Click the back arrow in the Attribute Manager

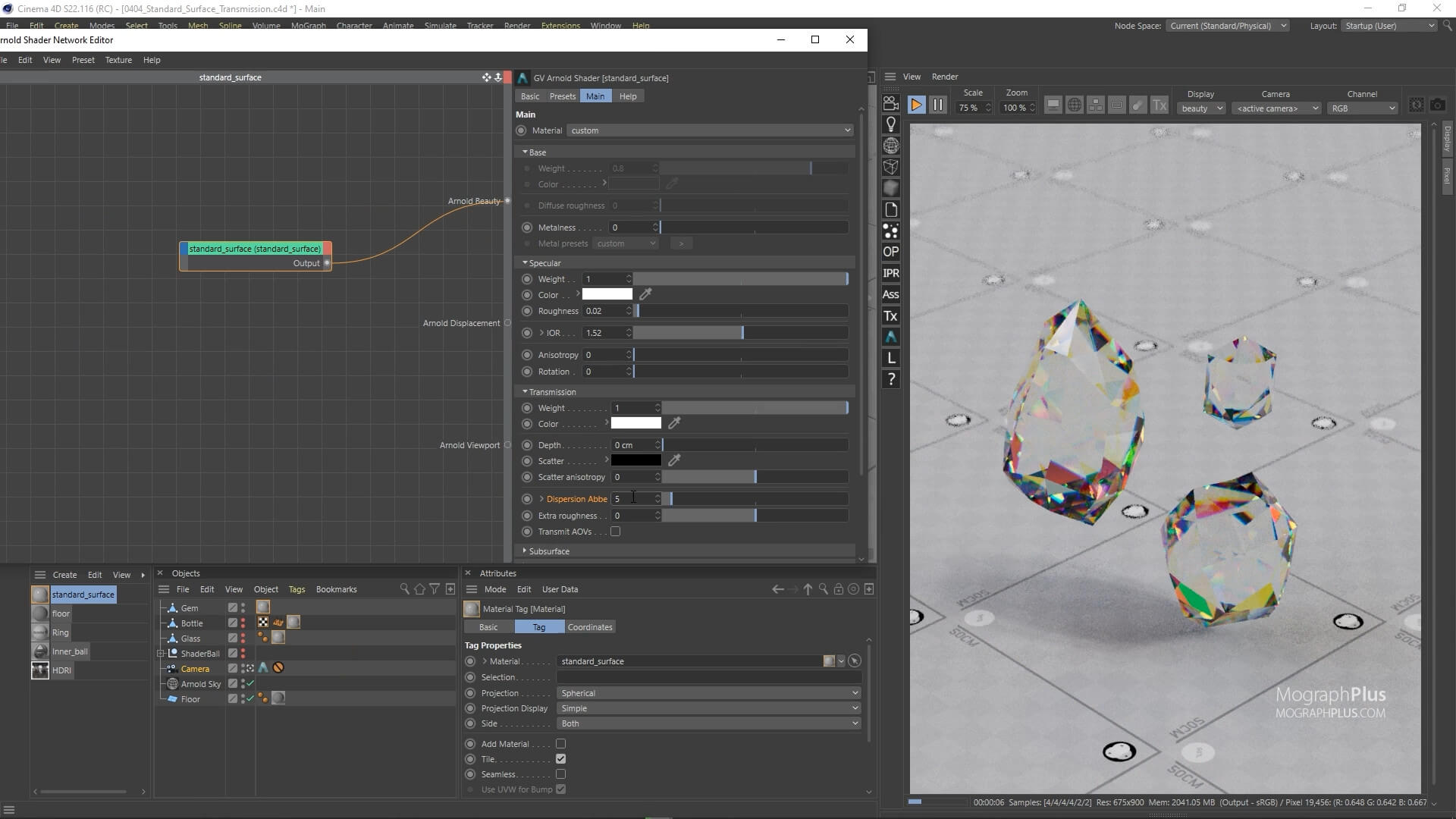[777, 589]
